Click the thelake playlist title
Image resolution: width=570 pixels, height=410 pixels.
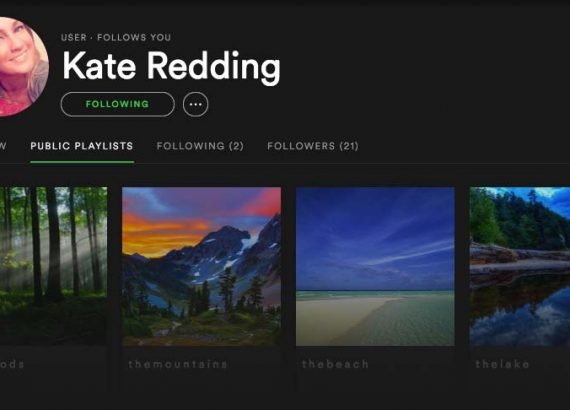[x=502, y=364]
